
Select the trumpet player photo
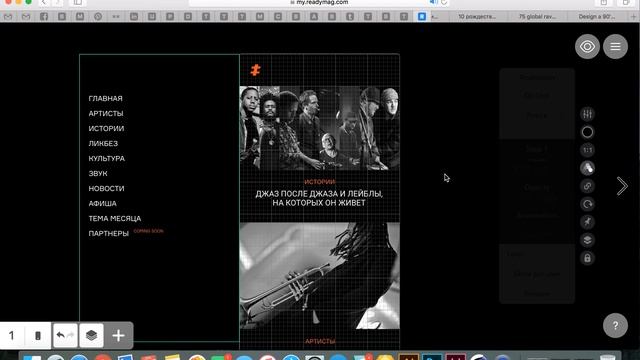click(320, 276)
